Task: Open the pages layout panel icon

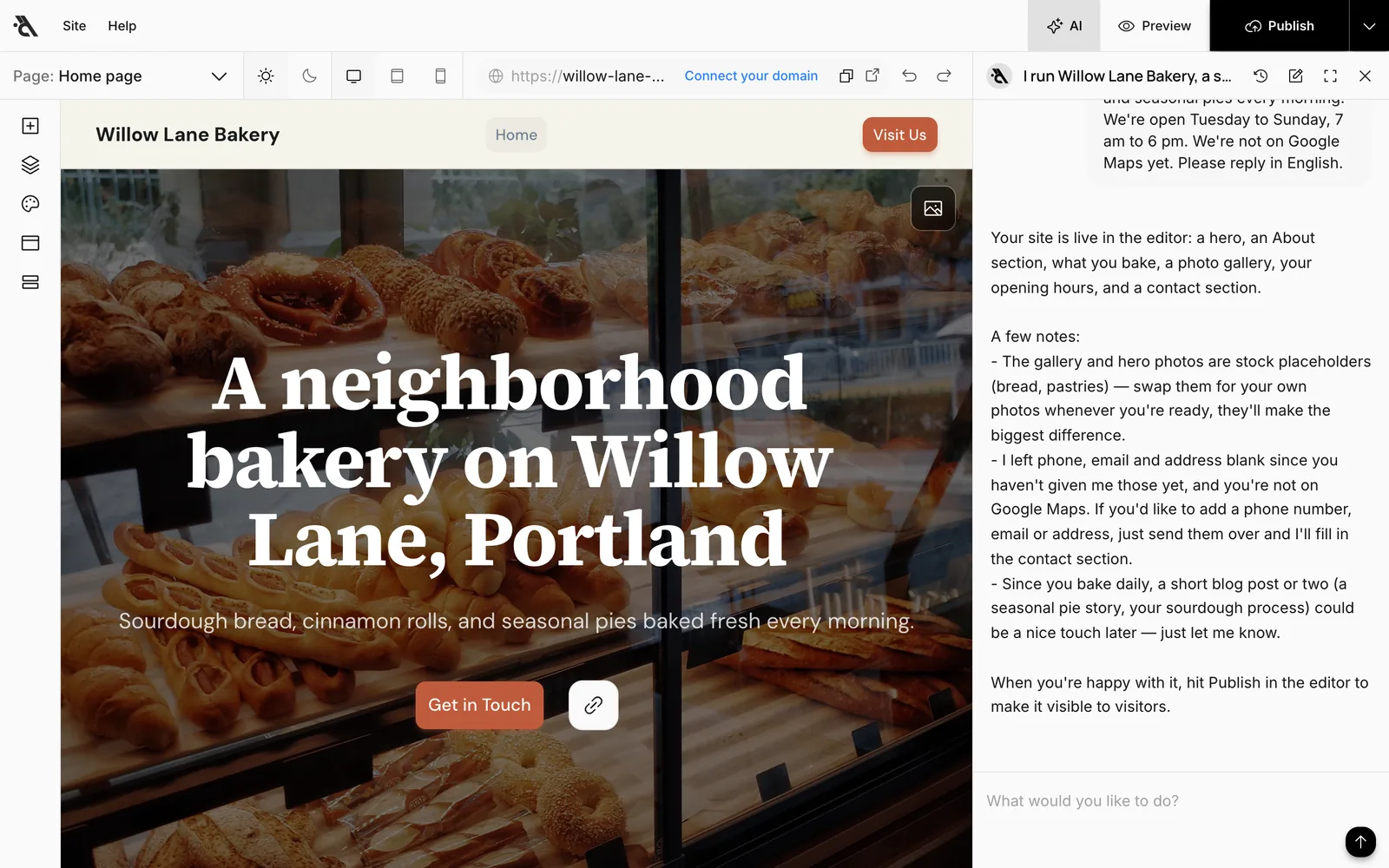Action: (30, 243)
